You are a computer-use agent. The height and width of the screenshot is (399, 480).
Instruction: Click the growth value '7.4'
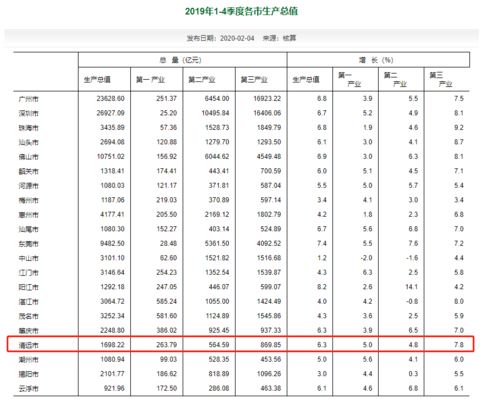tap(322, 243)
